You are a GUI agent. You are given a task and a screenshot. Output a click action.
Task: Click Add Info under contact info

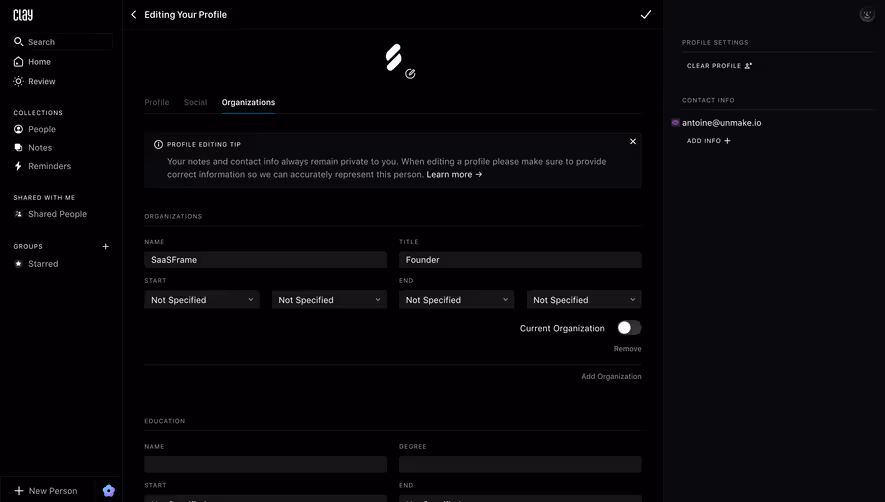pos(708,141)
